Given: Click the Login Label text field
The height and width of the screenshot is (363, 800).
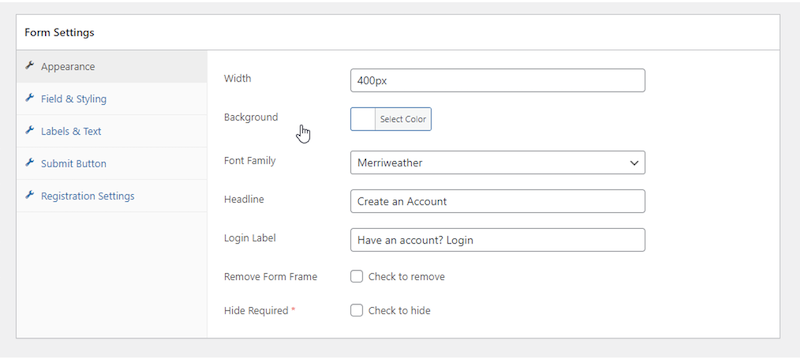Looking at the screenshot, I should [x=497, y=240].
